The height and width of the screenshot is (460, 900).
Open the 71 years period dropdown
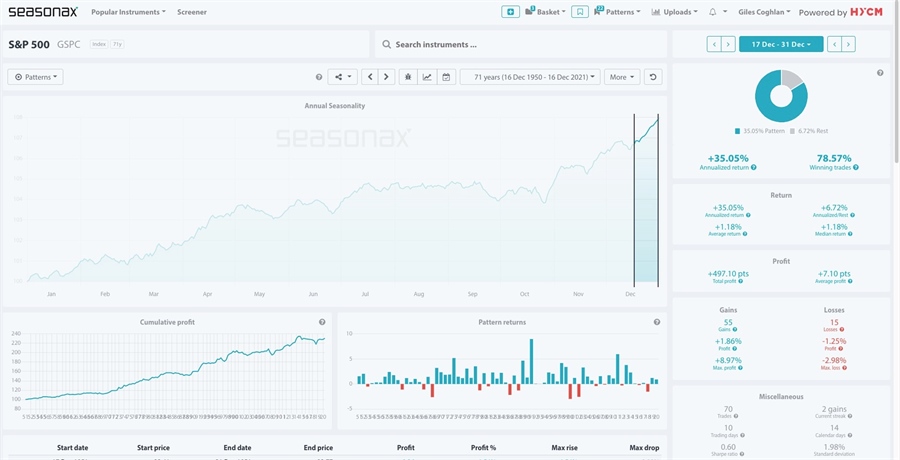tap(530, 77)
